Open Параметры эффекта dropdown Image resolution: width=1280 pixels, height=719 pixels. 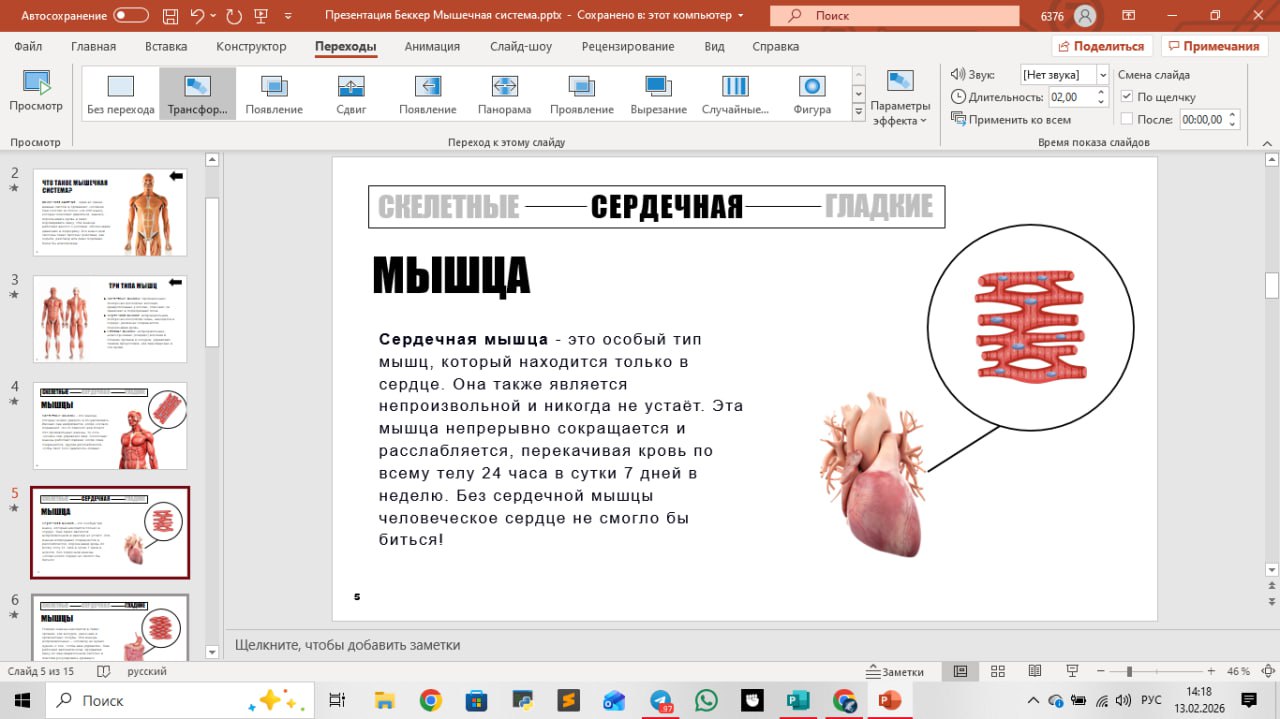coord(900,97)
